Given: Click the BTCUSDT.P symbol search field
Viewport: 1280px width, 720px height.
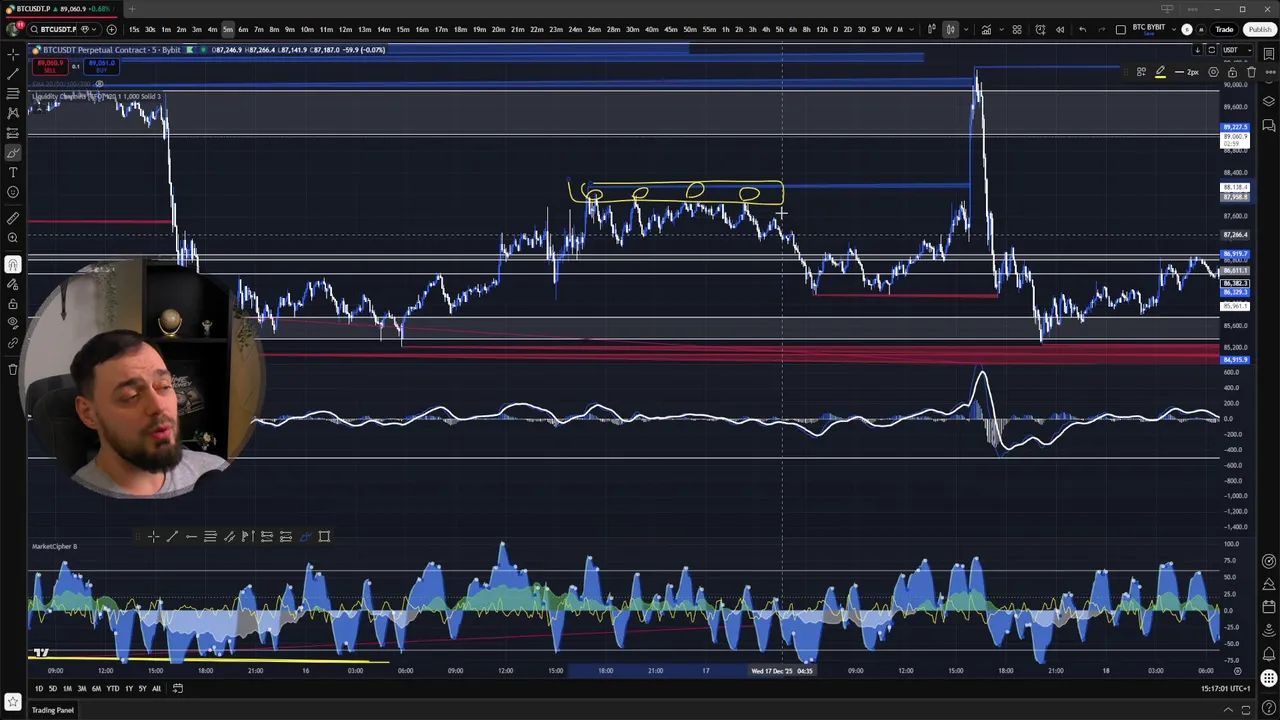Looking at the screenshot, I should pyautogui.click(x=58, y=29).
